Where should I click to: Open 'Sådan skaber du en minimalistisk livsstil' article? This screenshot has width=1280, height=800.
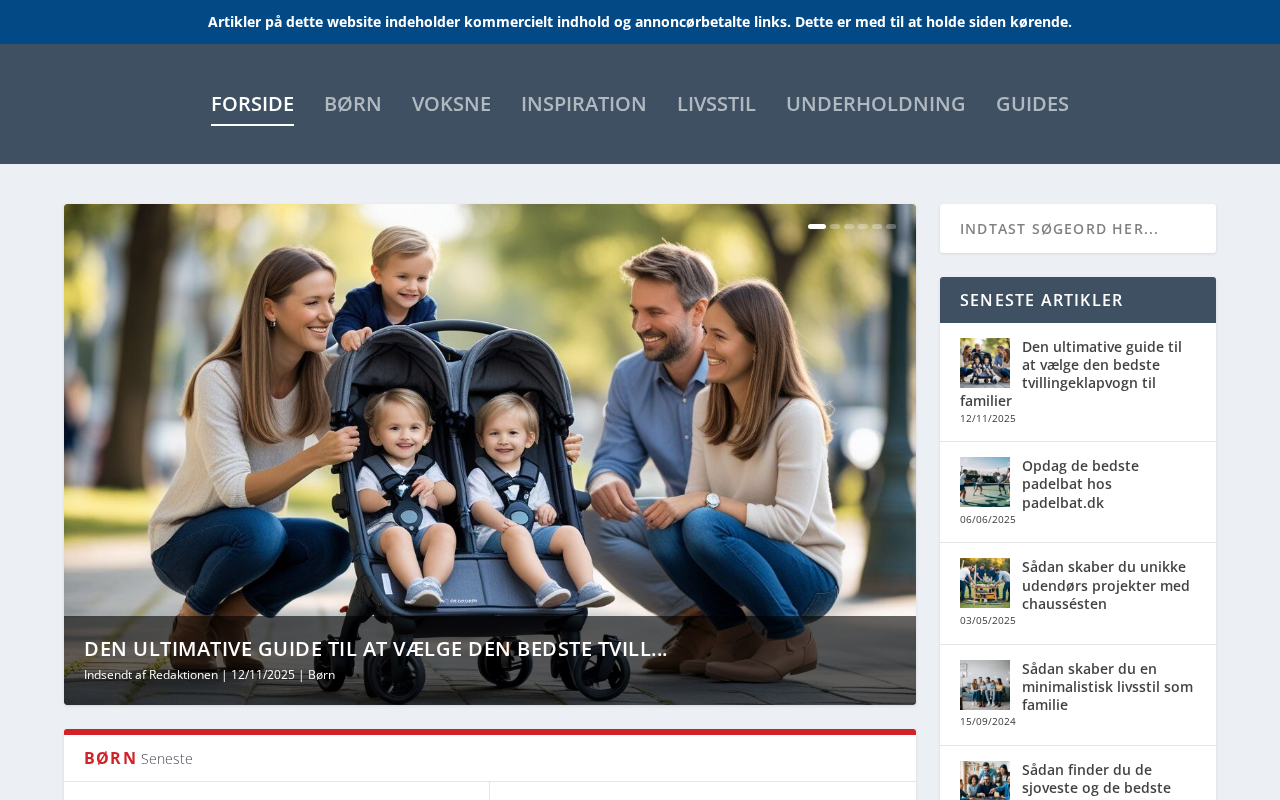(x=1107, y=687)
